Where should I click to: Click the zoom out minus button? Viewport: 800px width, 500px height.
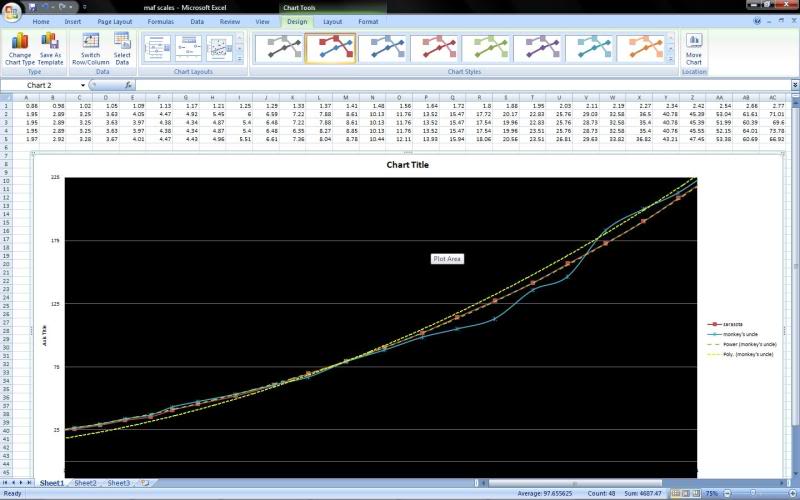728,493
